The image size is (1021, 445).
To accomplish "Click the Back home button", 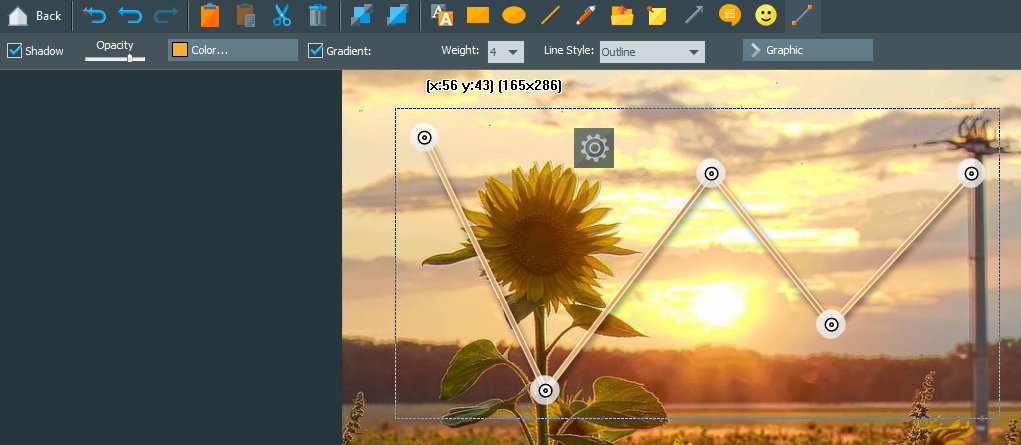I will 35,16.
